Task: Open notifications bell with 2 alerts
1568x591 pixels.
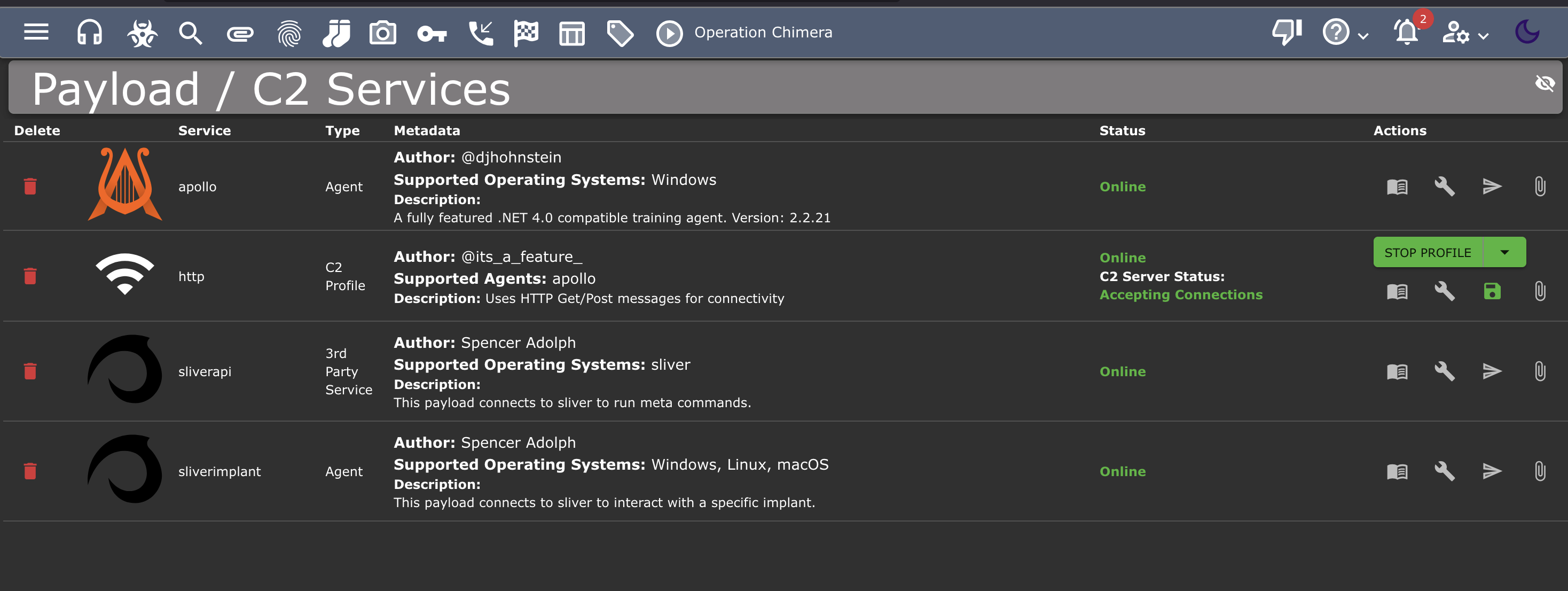Action: click(1408, 32)
